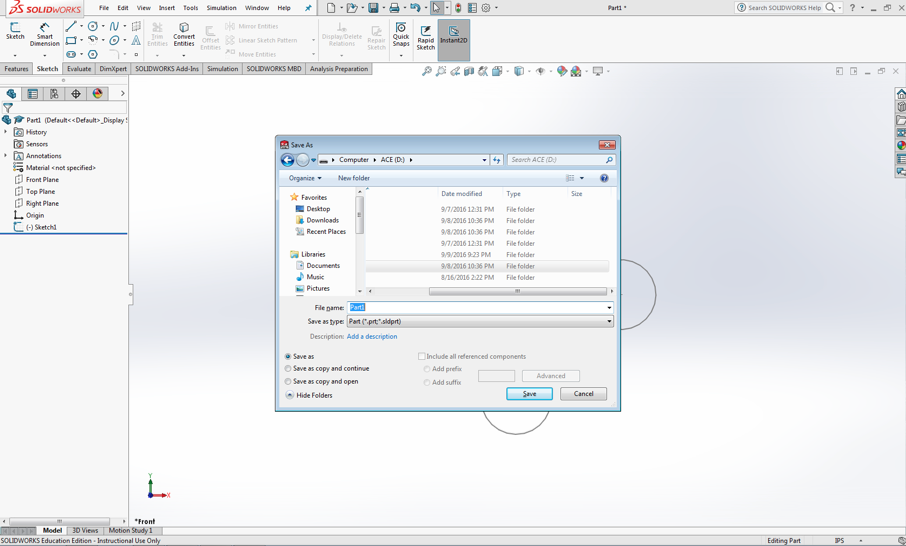Click the Options gear icon

486,8
